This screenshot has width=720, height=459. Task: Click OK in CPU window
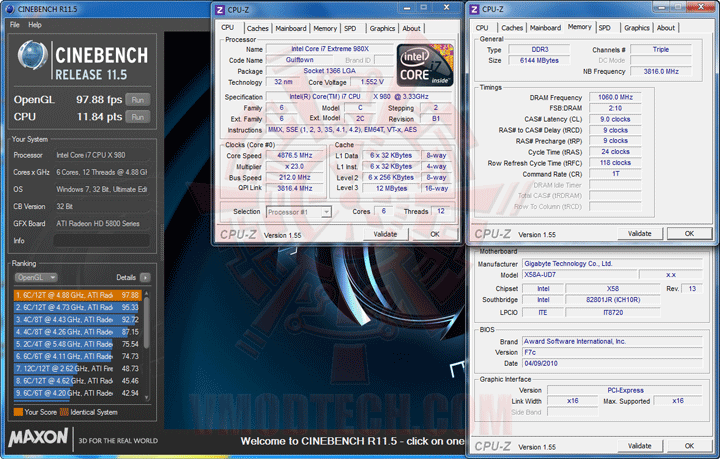click(x=435, y=234)
